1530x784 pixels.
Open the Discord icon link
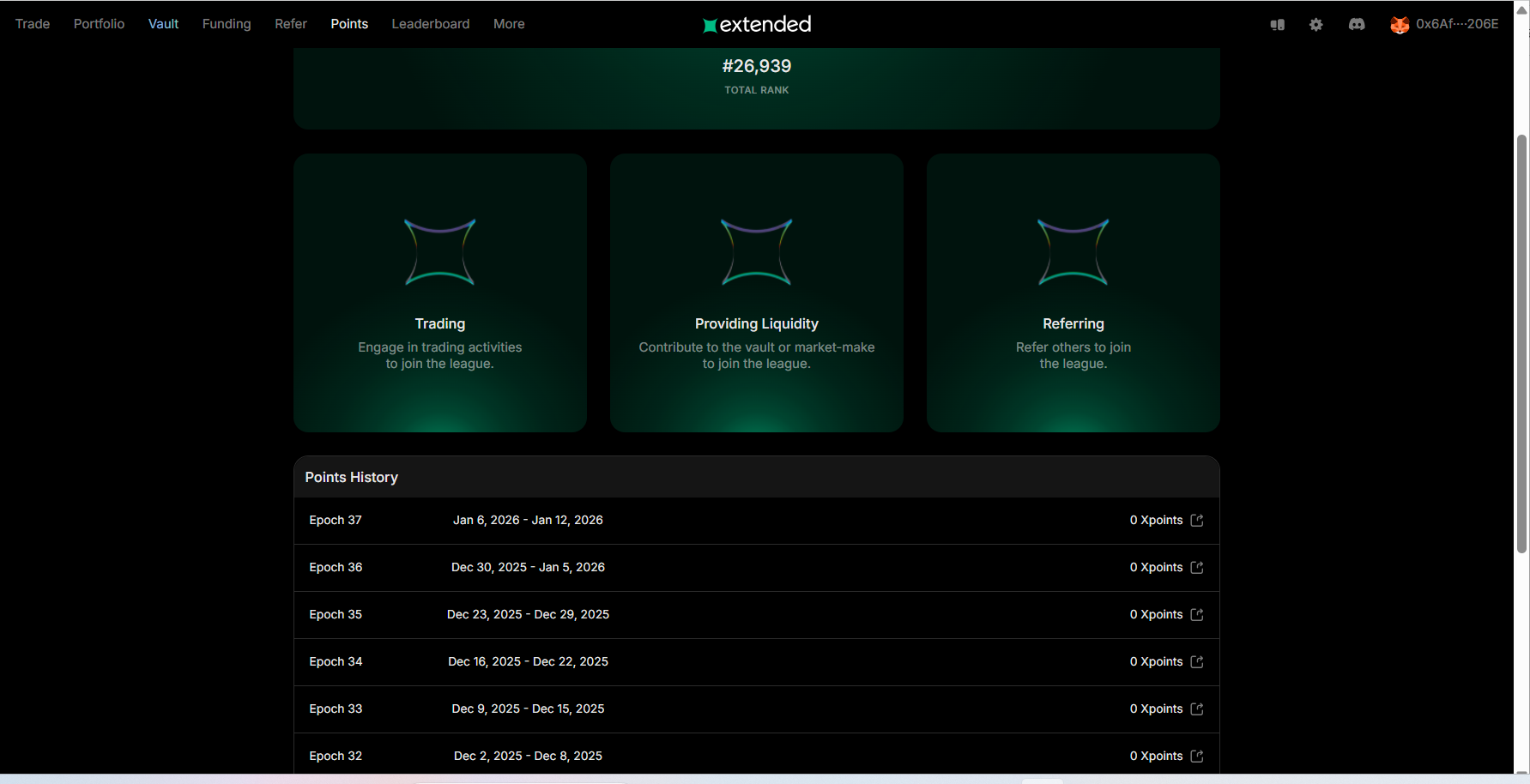(1356, 25)
